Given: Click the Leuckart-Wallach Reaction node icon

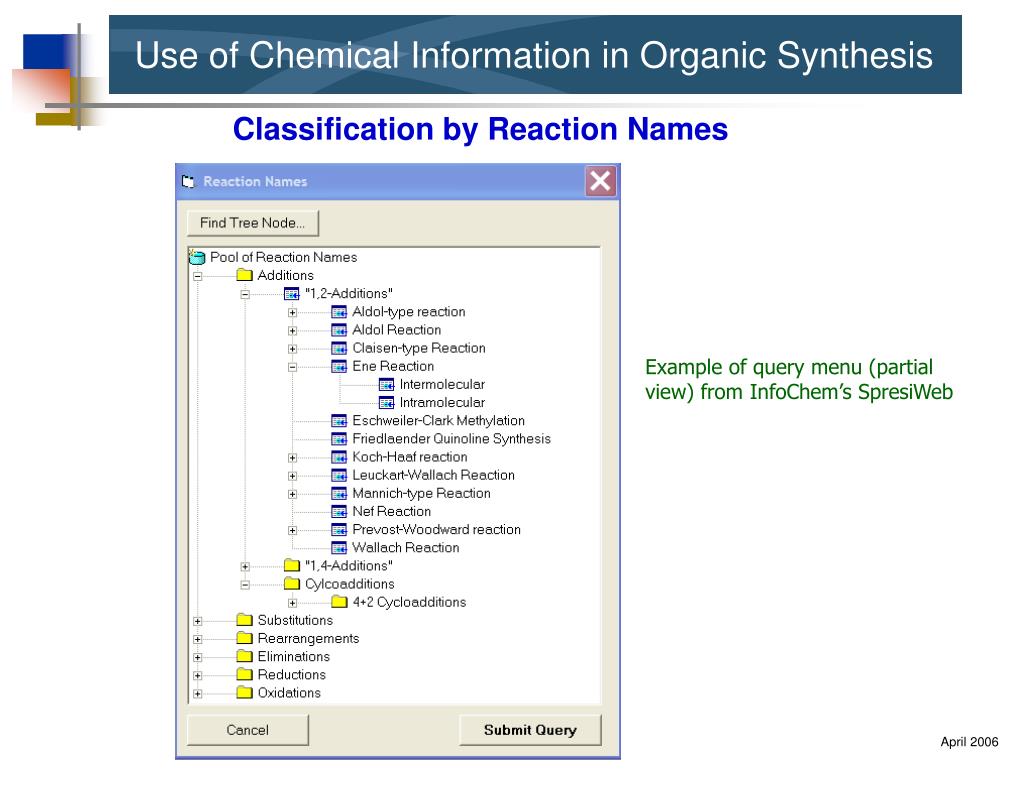Looking at the screenshot, I should [339, 476].
